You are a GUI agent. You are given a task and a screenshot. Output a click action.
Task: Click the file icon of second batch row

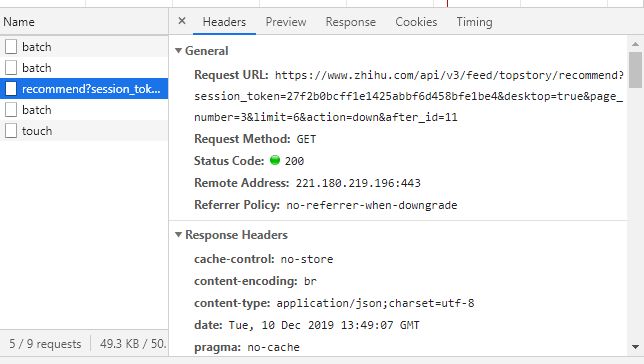click(x=11, y=68)
